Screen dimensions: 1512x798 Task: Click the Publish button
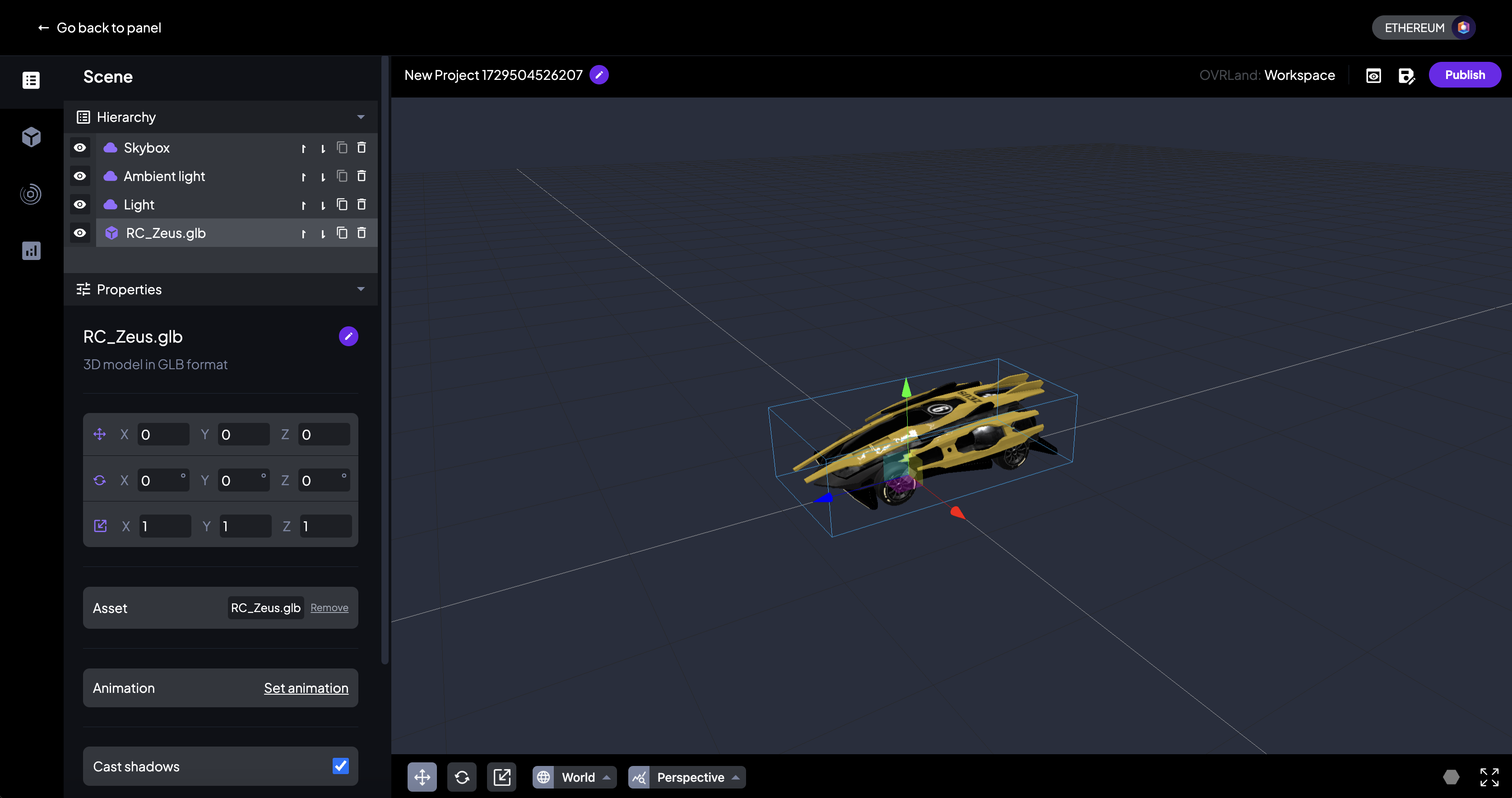click(1465, 75)
